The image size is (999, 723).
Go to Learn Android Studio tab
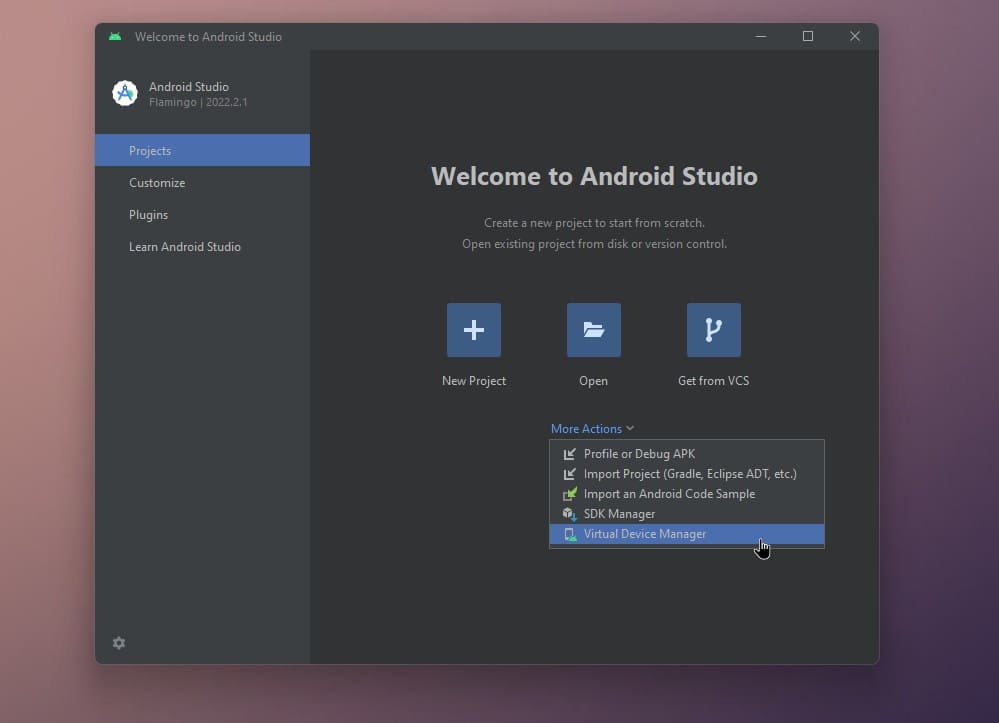(x=203, y=247)
